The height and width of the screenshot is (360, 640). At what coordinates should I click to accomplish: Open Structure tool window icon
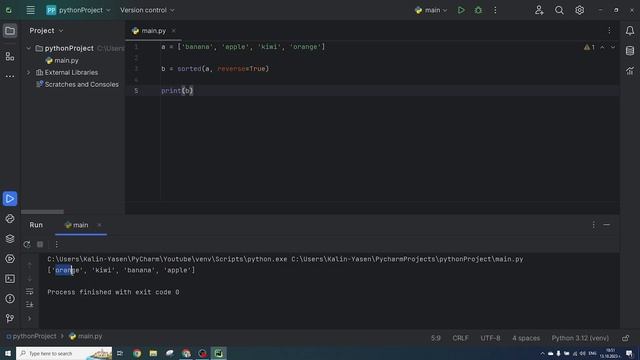[10, 56]
